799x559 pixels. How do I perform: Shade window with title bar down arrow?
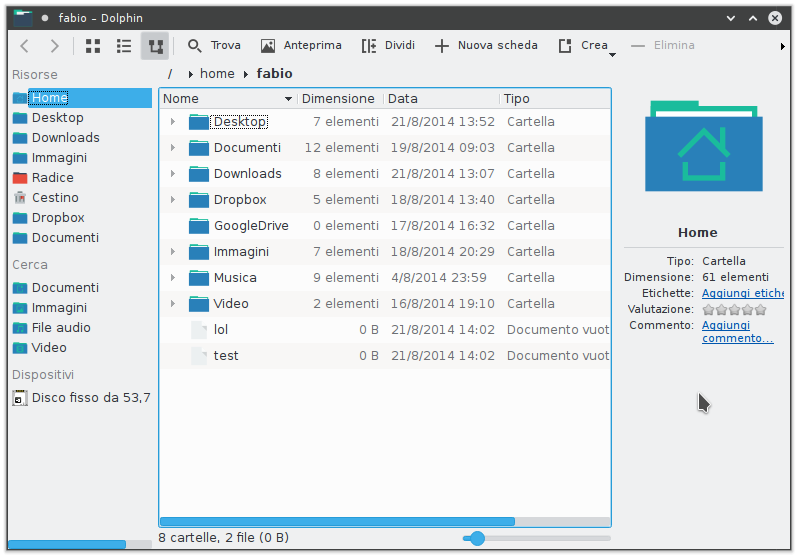point(730,18)
